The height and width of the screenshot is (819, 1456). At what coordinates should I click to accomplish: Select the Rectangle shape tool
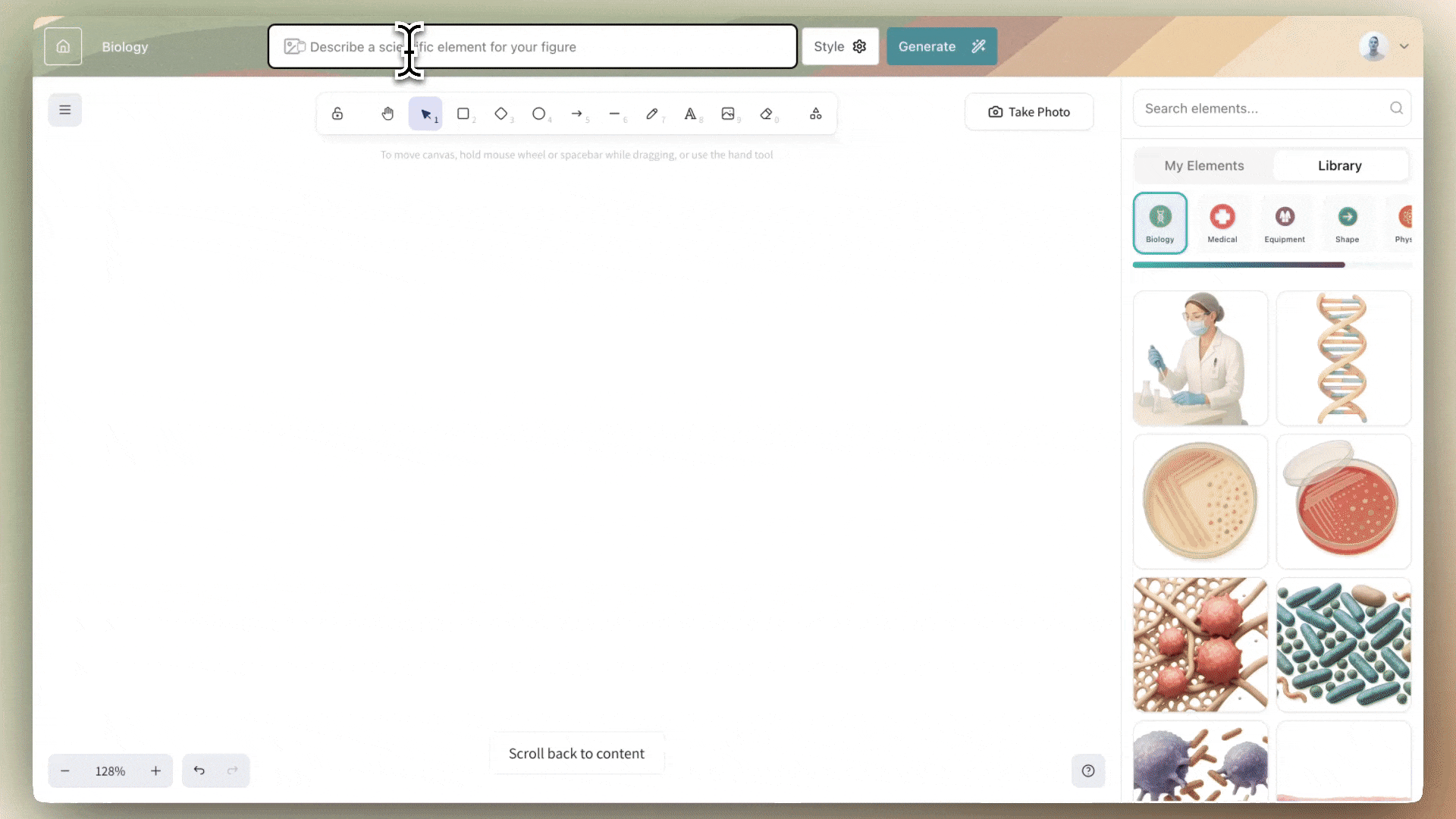(x=463, y=114)
